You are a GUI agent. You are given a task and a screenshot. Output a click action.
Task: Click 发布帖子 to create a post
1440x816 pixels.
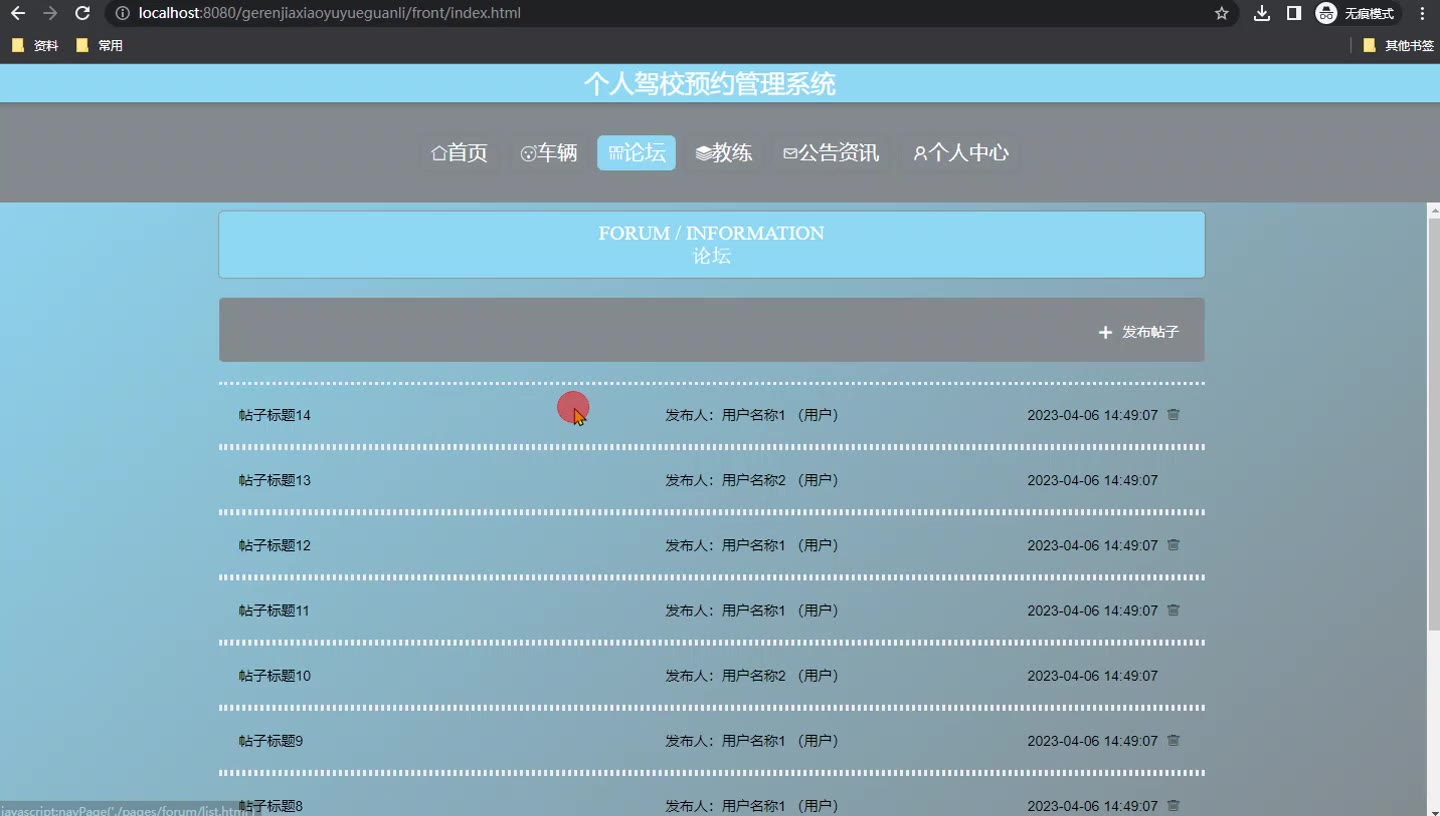[x=1139, y=332]
